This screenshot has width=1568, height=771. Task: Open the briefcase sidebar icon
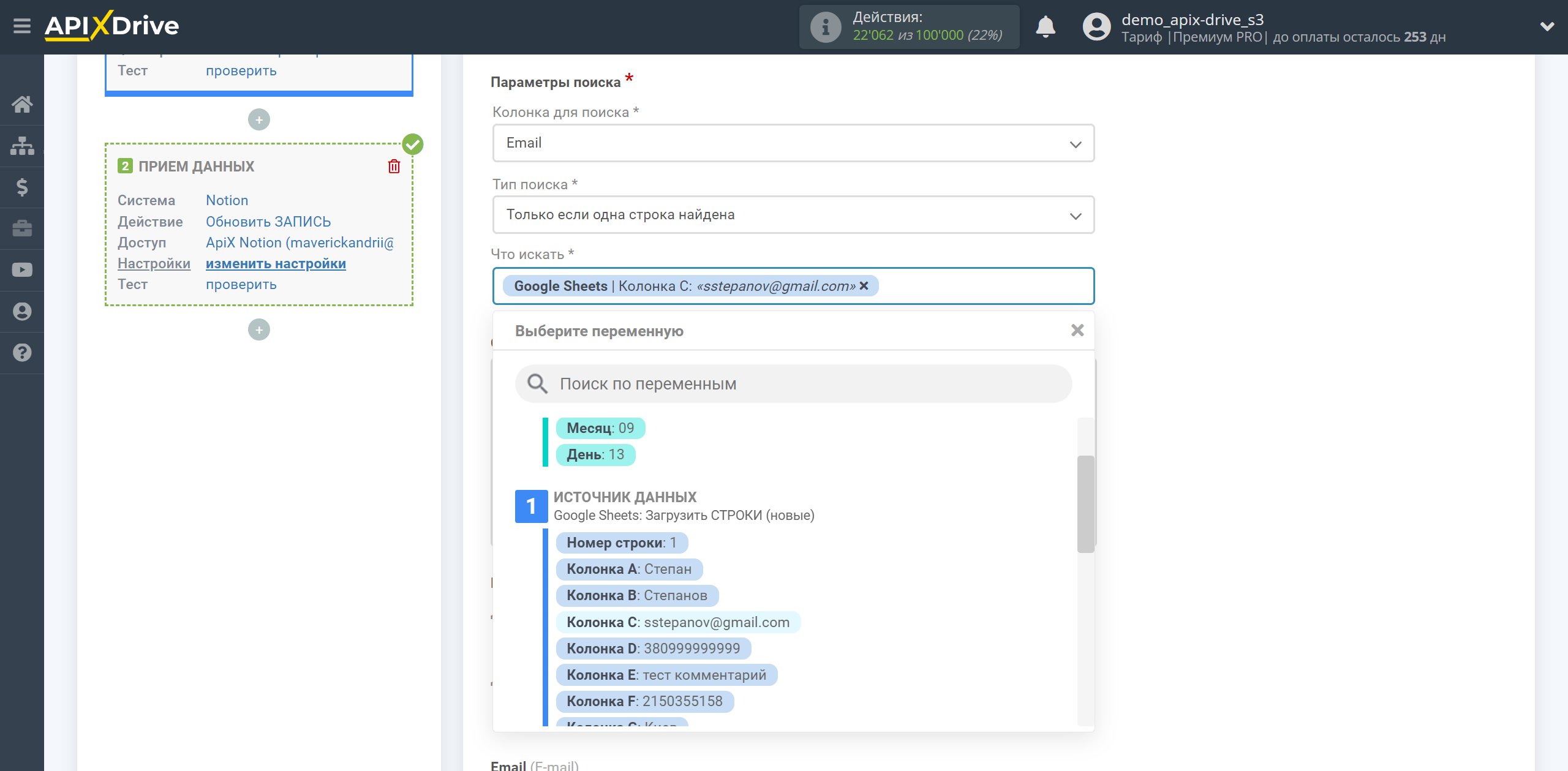click(x=22, y=228)
